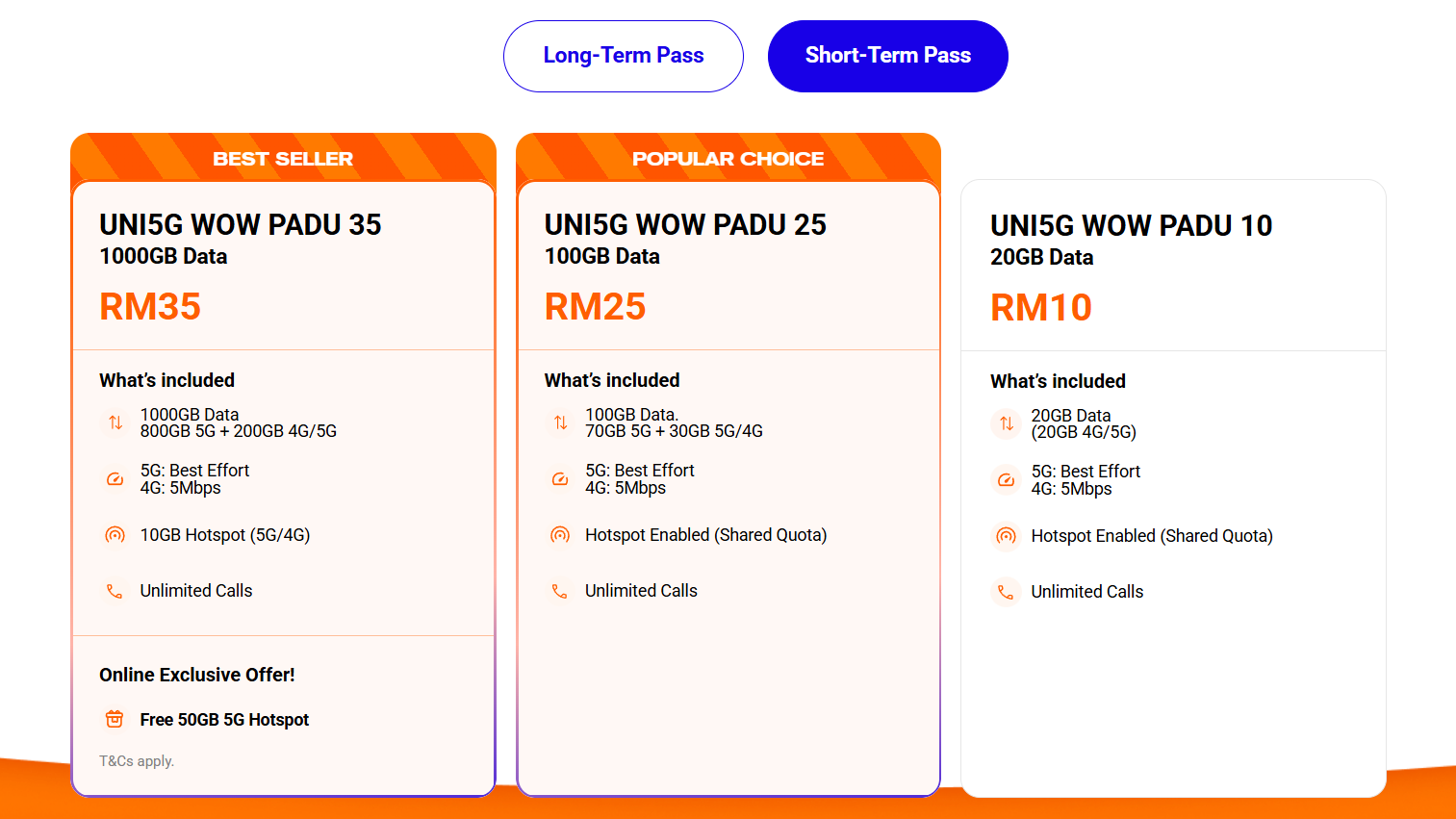Click the POPULAR CHOICE banner

pyautogui.click(x=728, y=159)
